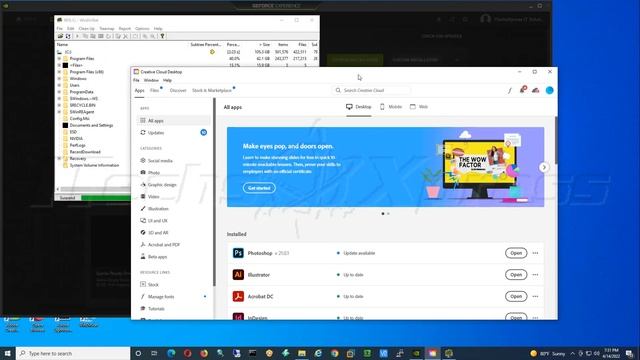
Task: Open Window menu in Creative Cloud Desktop
Action: [151, 80]
